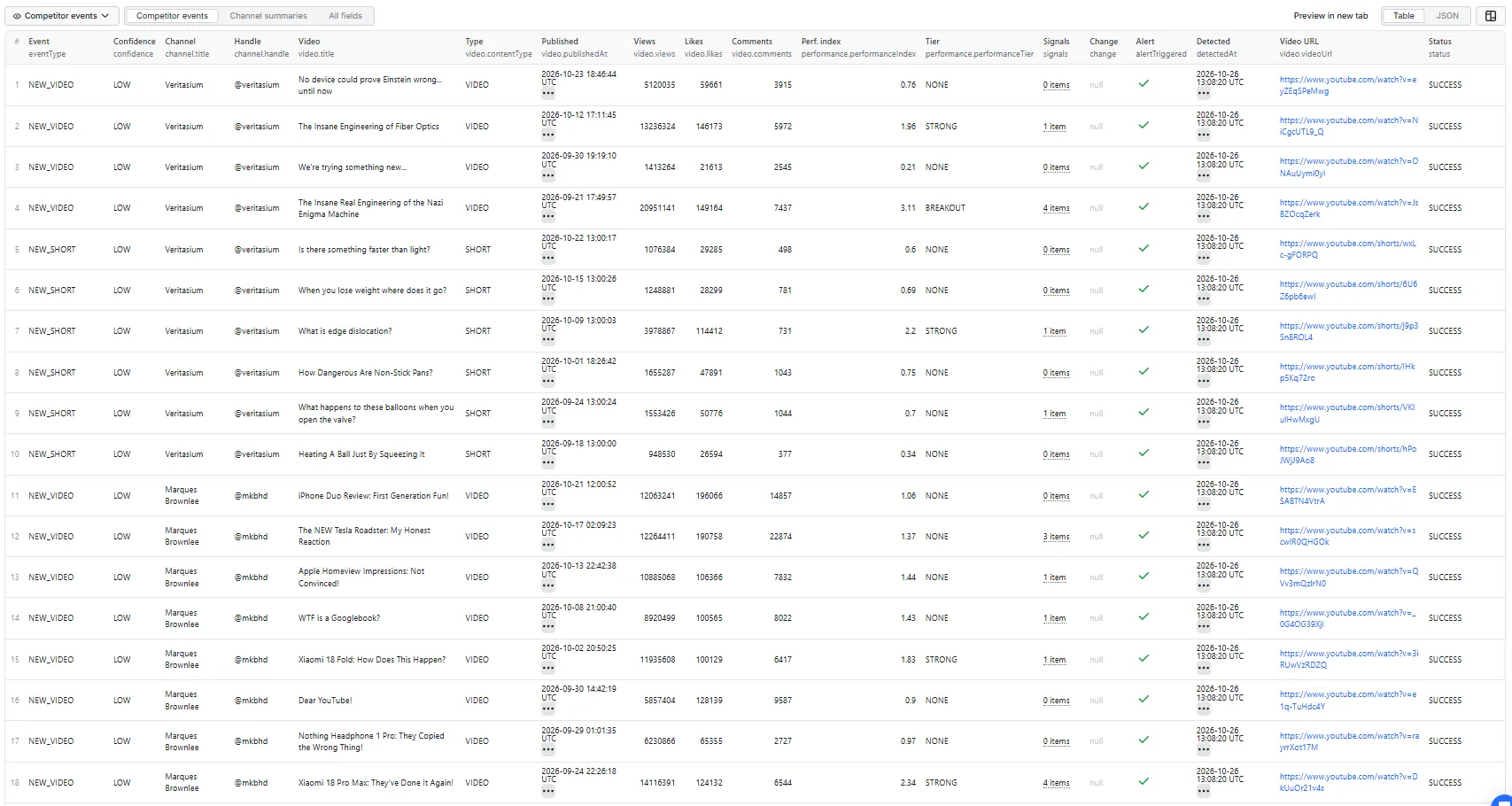The image size is (1512, 806).
Task: Select views value 20951141
Action: click(x=657, y=208)
